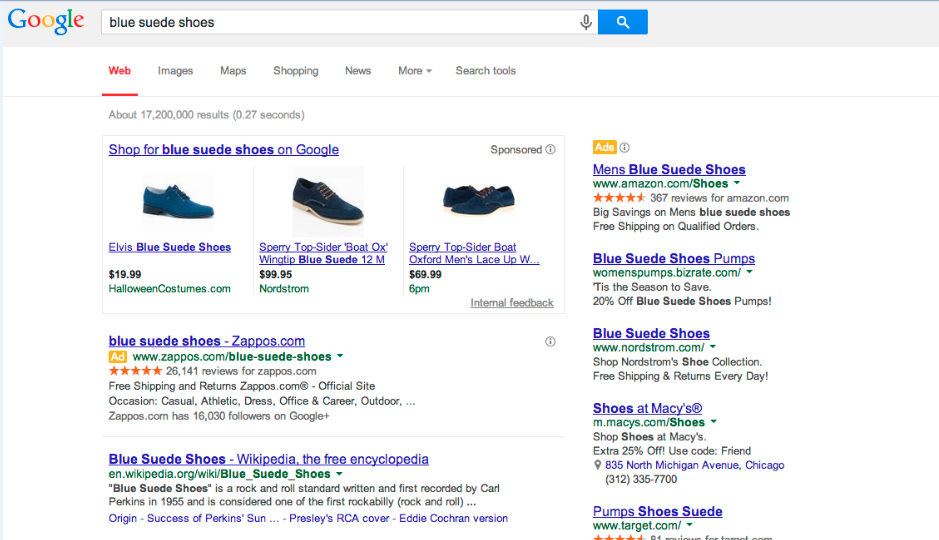Select the Web tab

120,71
